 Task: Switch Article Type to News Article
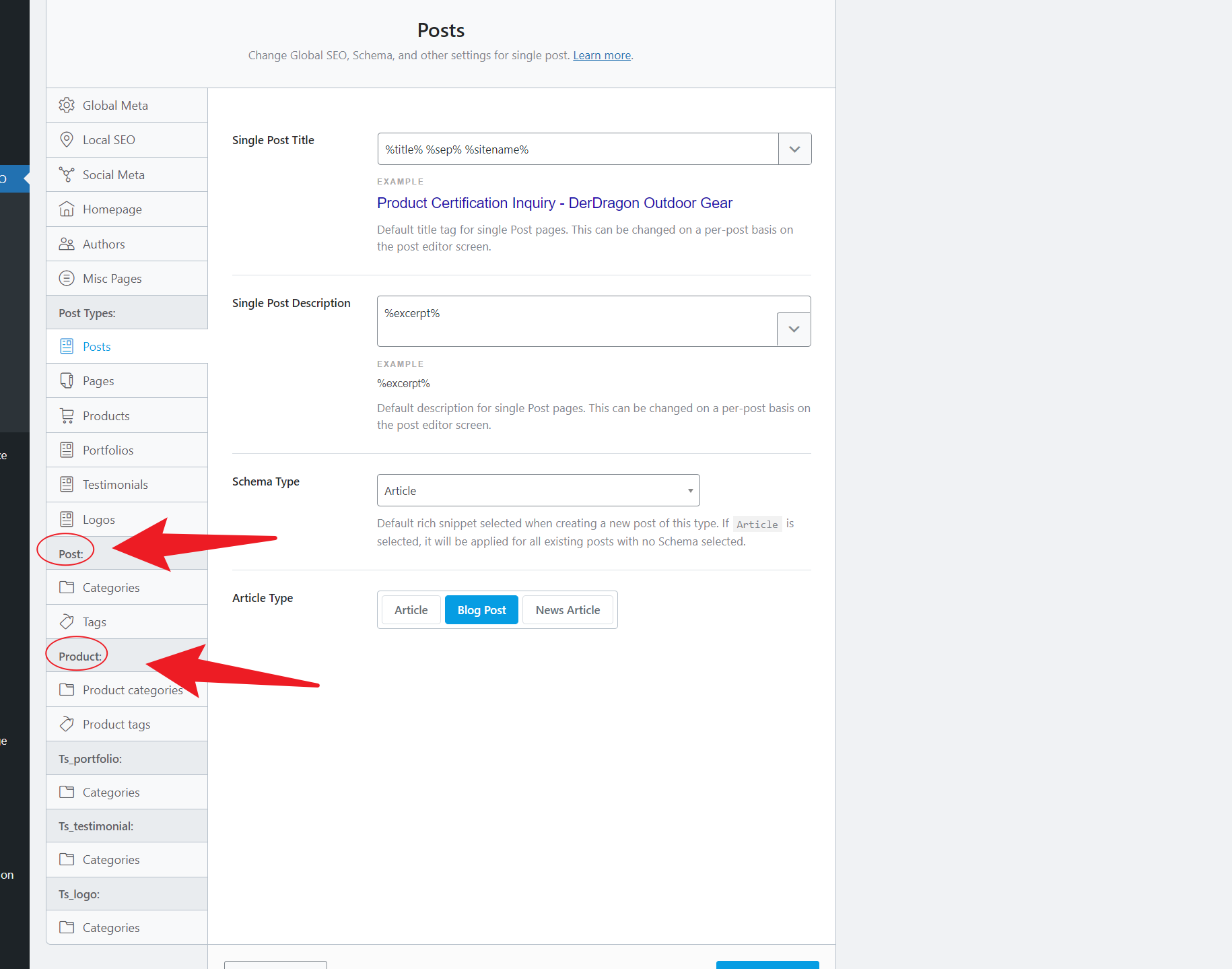click(x=568, y=609)
